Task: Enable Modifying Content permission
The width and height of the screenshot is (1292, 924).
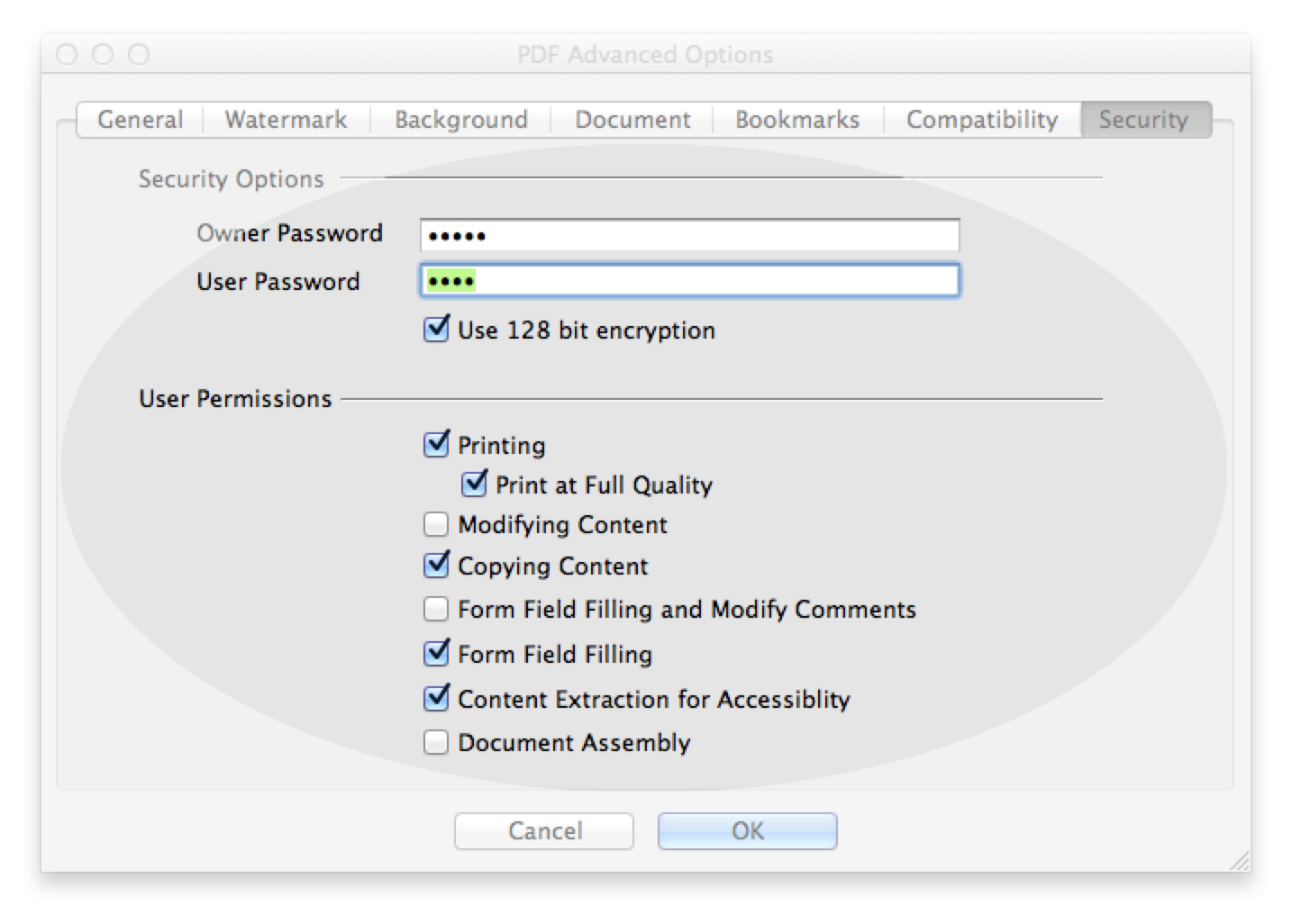Action: 436,524
